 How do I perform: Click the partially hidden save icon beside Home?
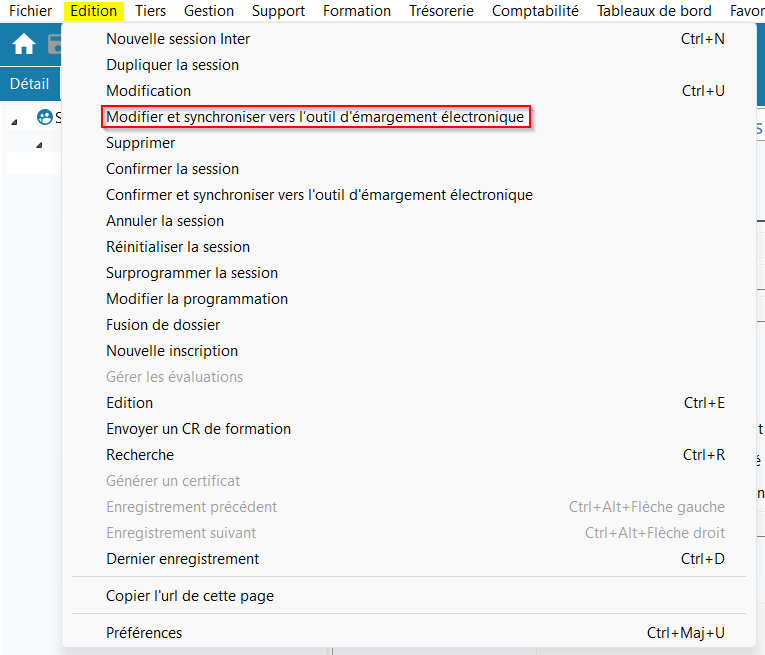(x=55, y=45)
